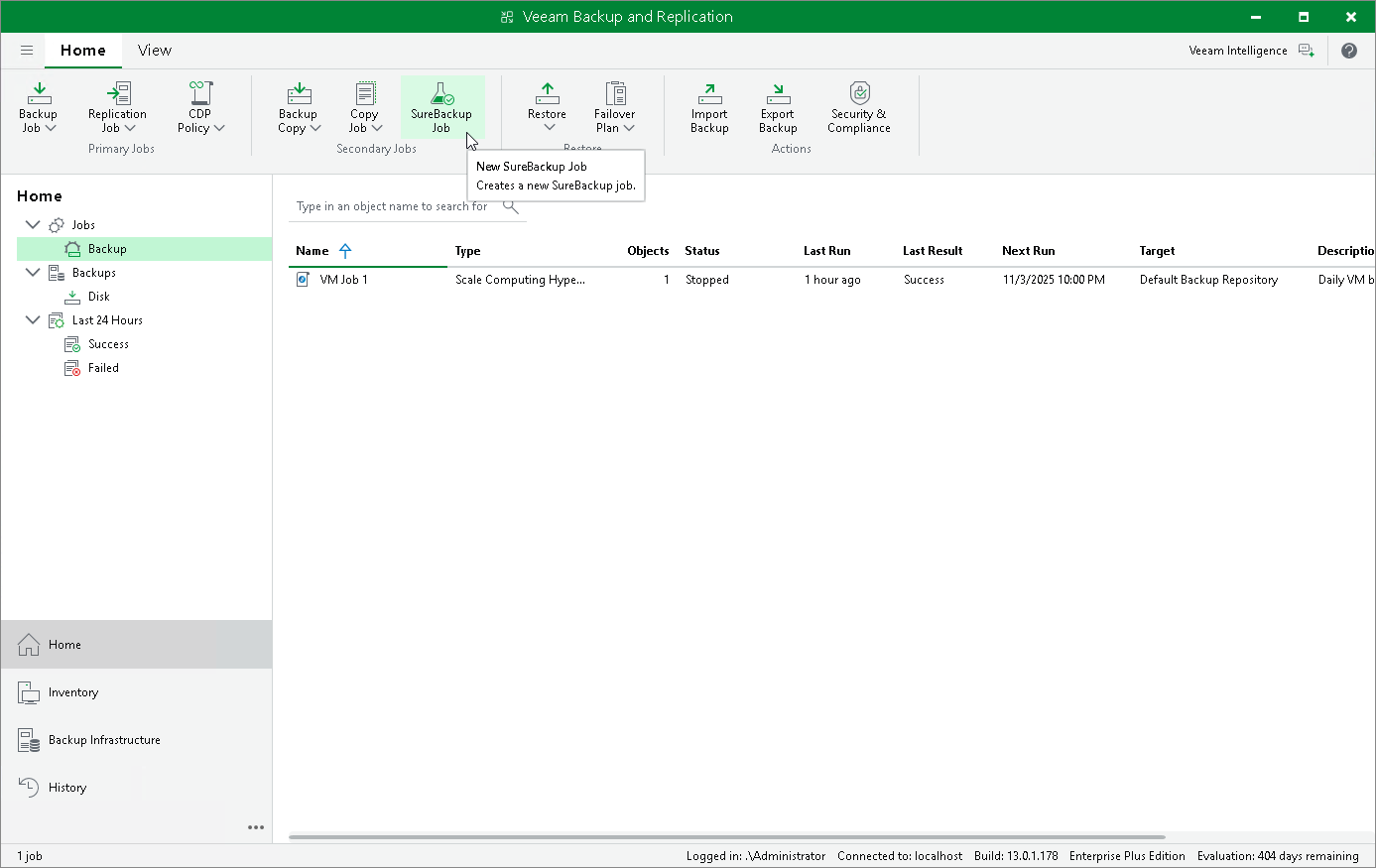
Task: Collapse the Backups tree node
Action: coord(33,273)
